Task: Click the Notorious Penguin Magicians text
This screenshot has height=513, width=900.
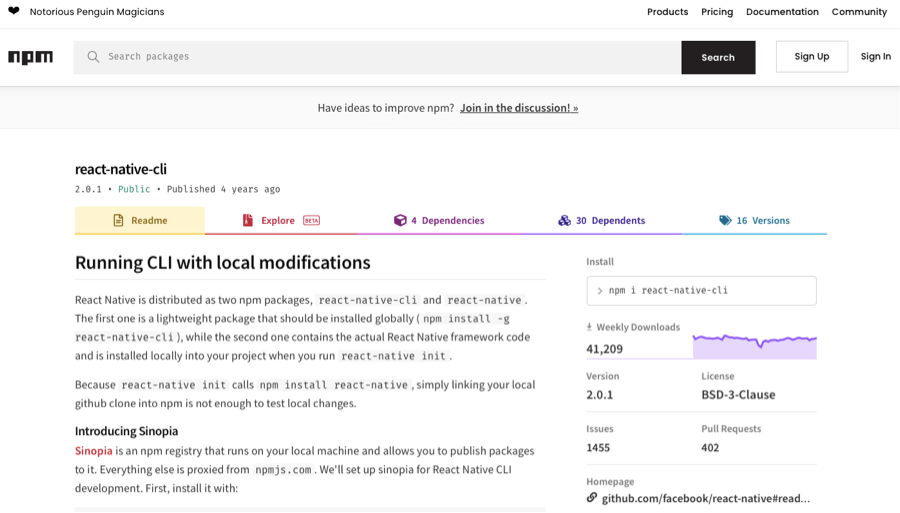Action: coord(97,11)
